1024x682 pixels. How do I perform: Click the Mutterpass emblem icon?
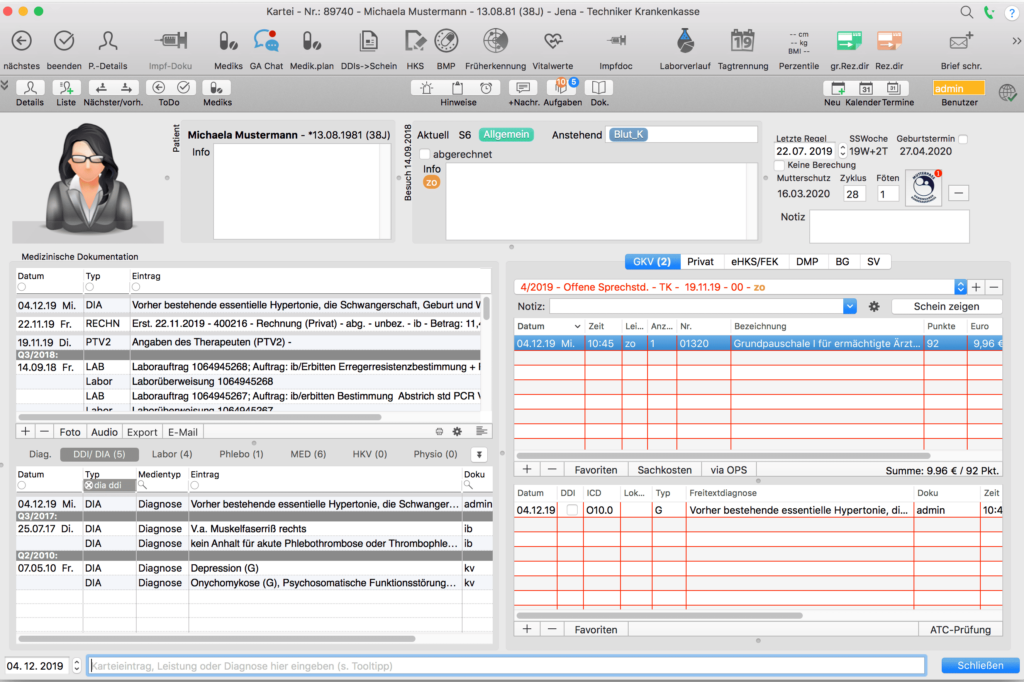tap(923, 188)
